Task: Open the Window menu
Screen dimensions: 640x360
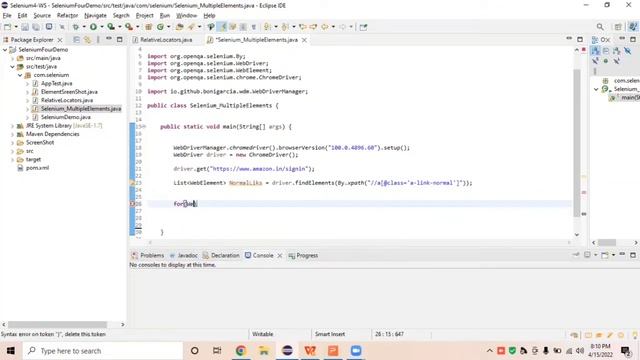Action: pos(187,16)
